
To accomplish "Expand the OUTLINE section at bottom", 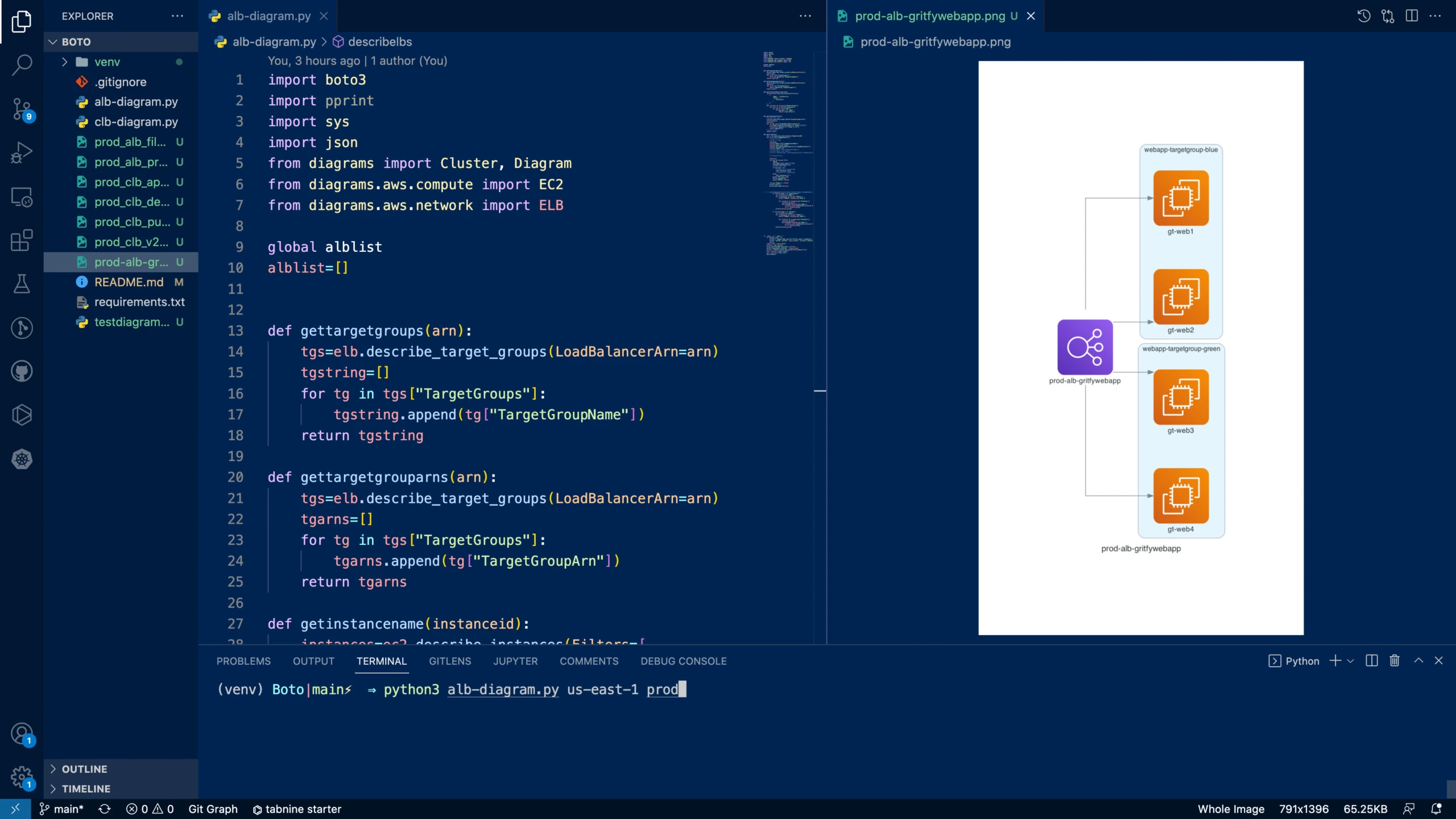I will click(x=54, y=768).
